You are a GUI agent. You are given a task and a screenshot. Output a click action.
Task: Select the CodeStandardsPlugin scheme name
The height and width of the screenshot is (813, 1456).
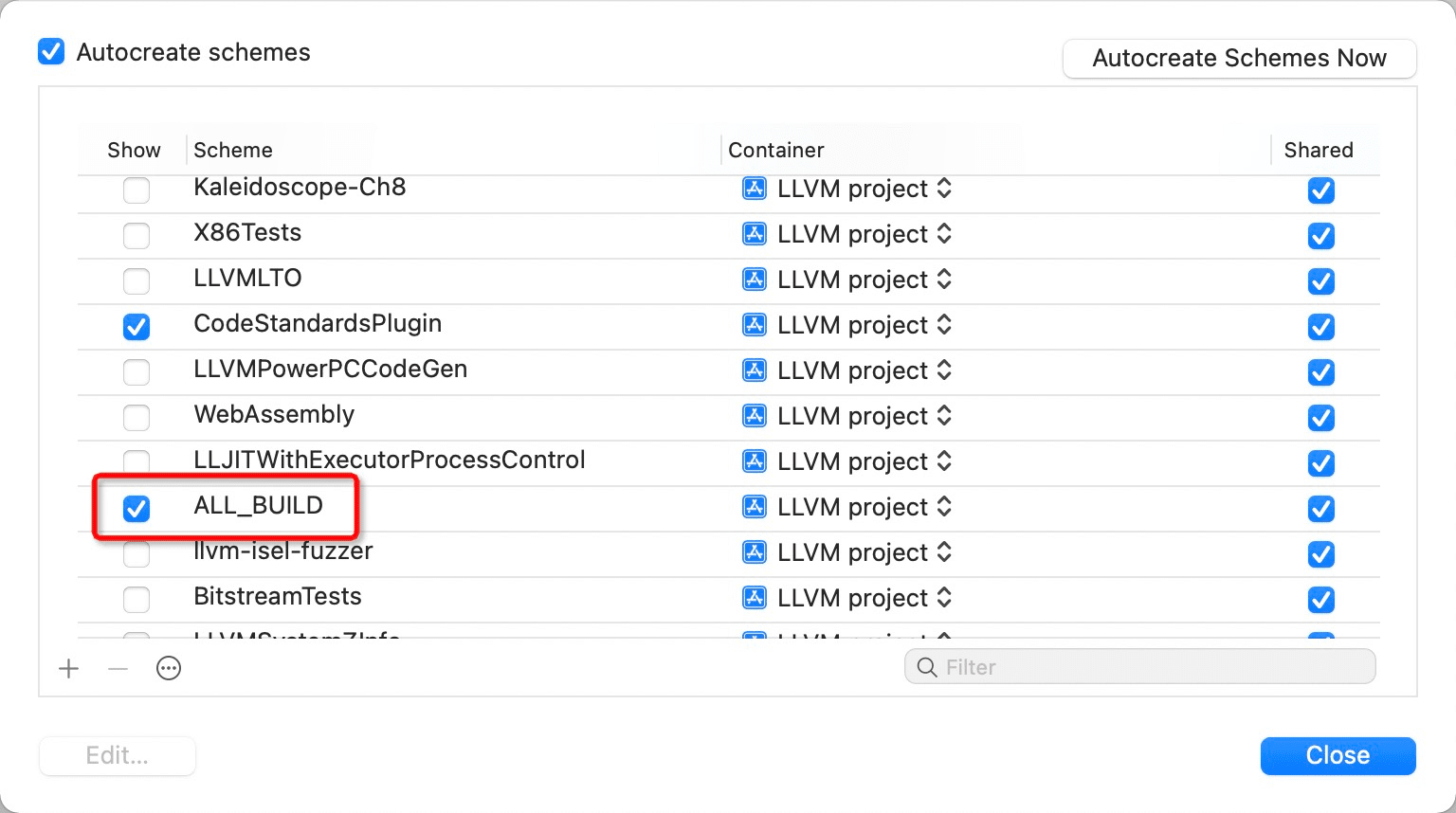tap(318, 323)
